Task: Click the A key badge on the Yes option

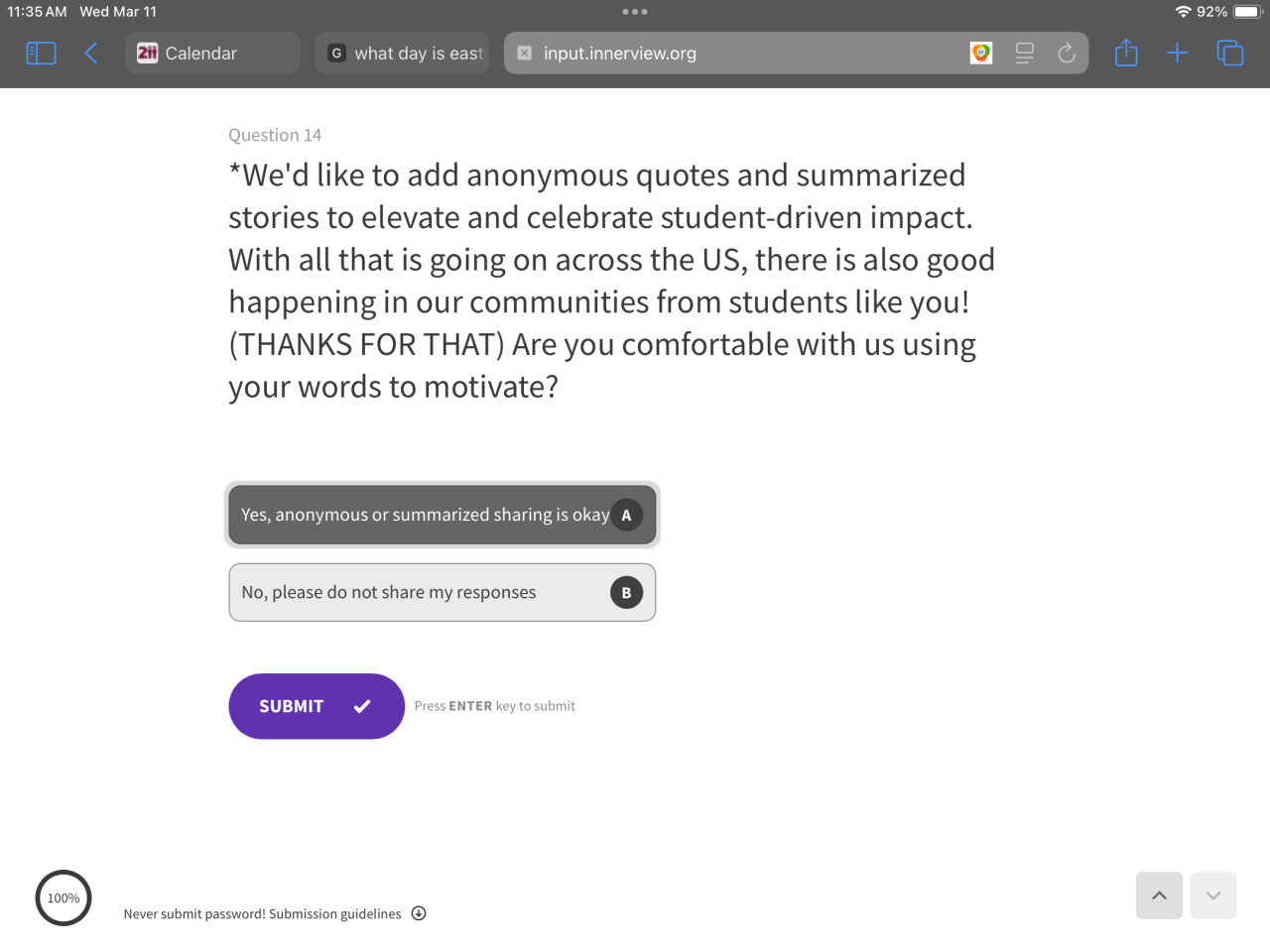Action: [626, 516]
